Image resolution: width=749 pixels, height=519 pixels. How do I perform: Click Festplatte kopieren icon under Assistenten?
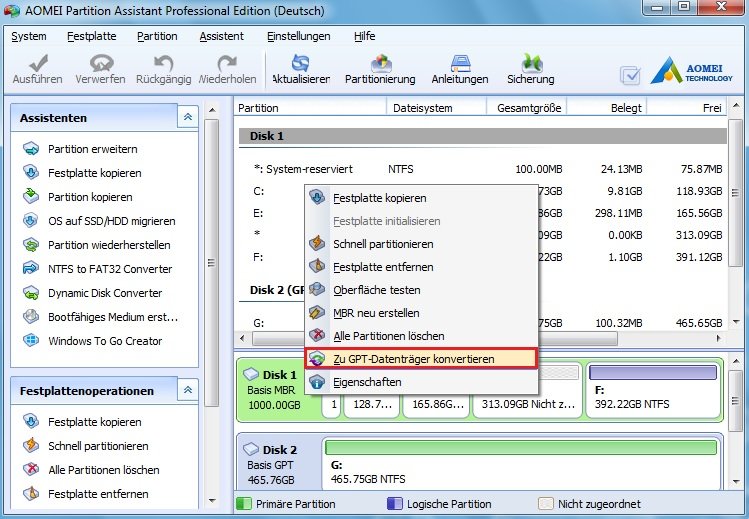(31, 172)
